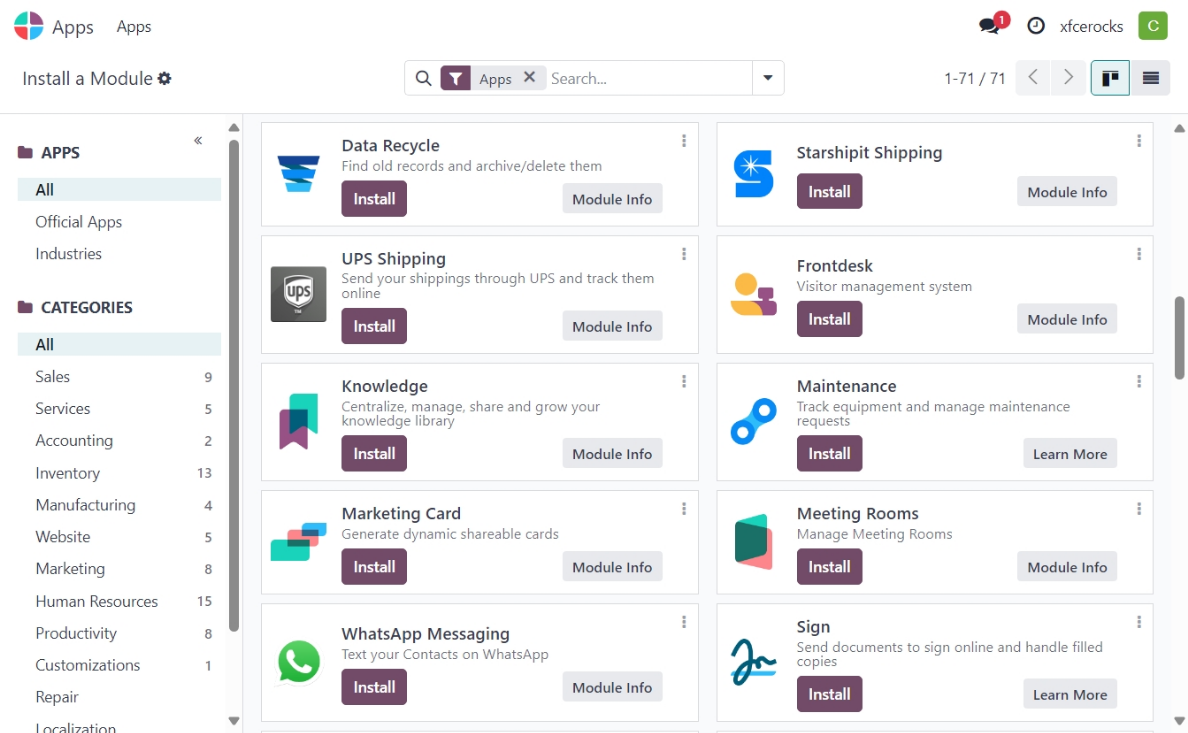Expand the search options dropdown arrow

768,78
